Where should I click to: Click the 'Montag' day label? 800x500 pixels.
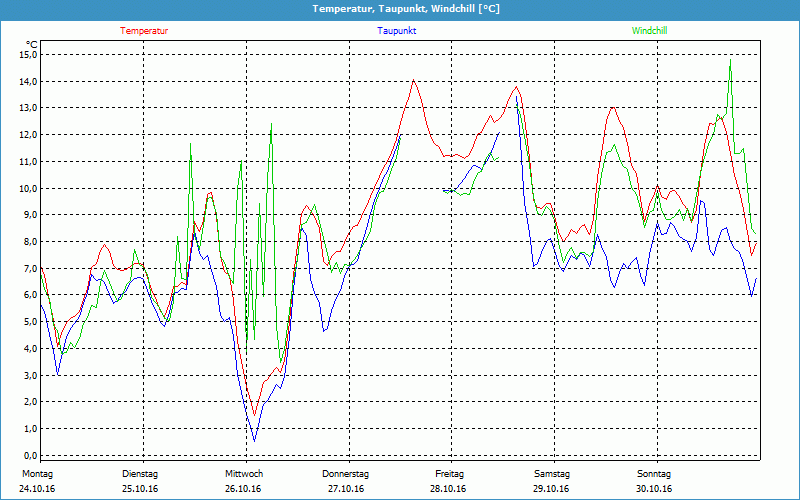[37, 474]
